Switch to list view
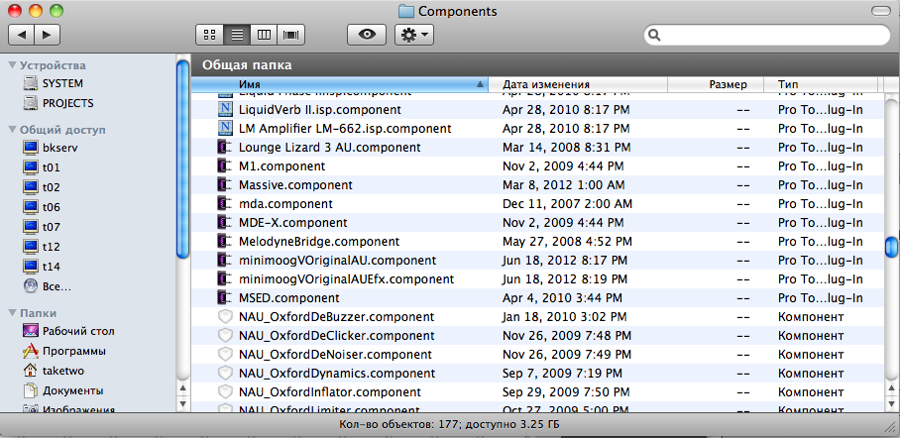Viewport: 900px width, 438px height. pyautogui.click(x=237, y=35)
